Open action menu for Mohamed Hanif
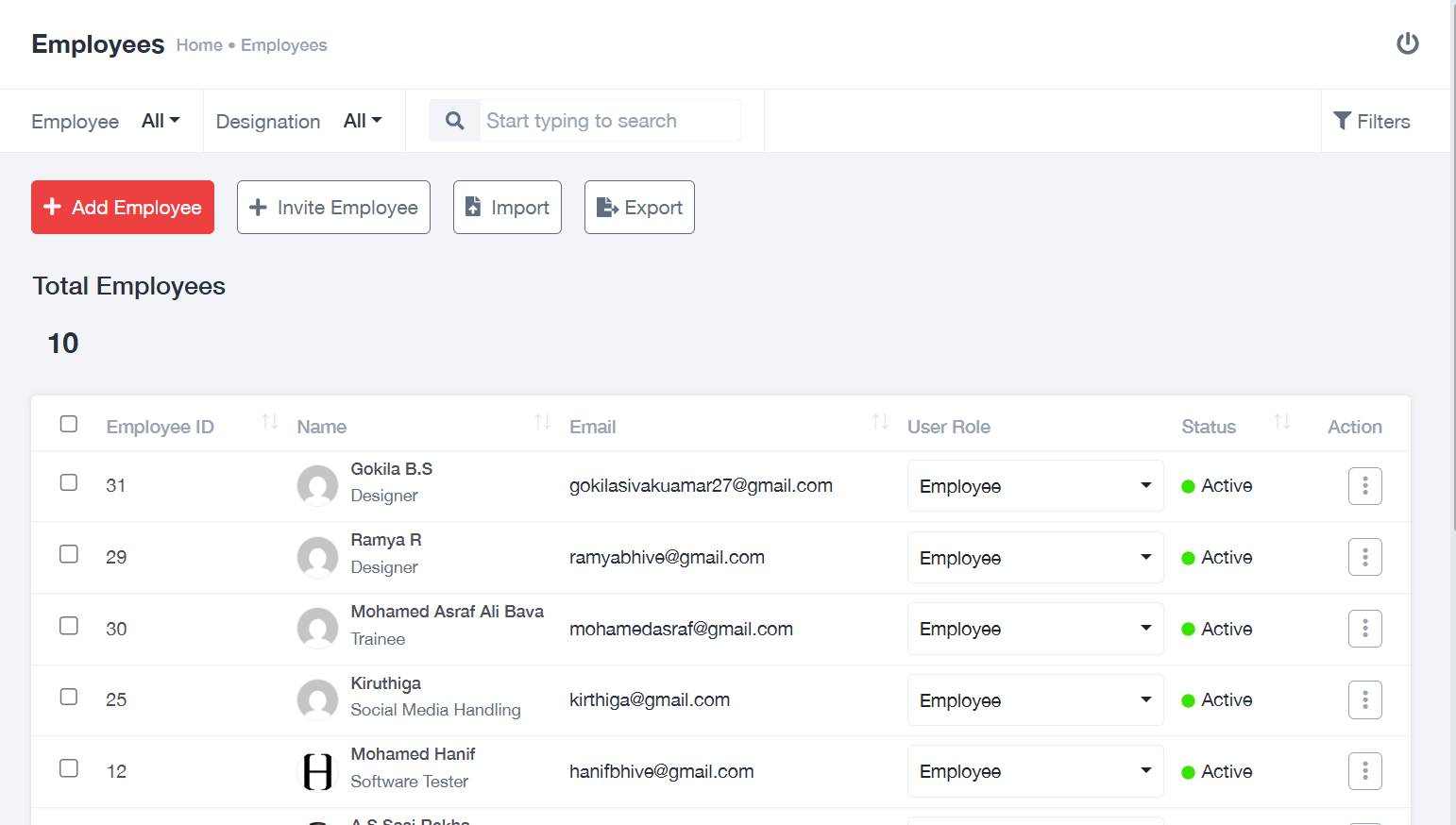The height and width of the screenshot is (825, 1456). click(x=1364, y=771)
